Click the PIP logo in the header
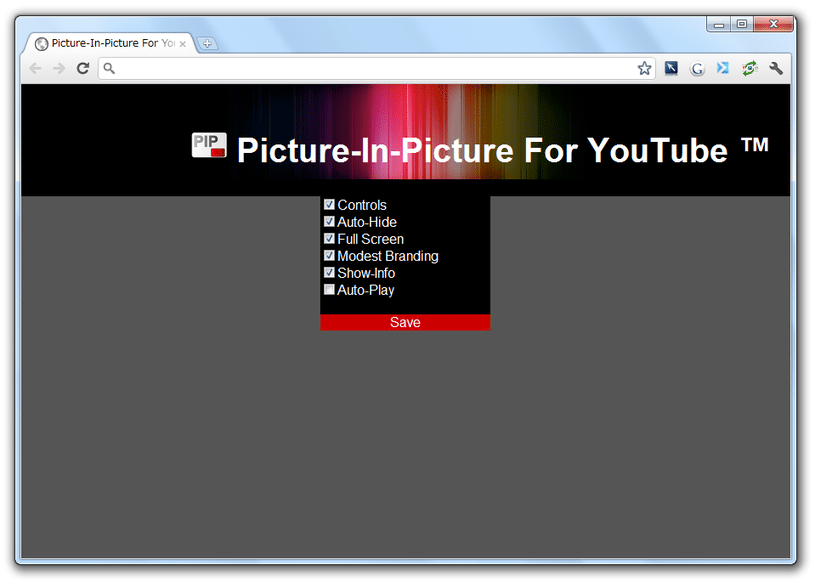The image size is (815, 582). pyautogui.click(x=209, y=145)
